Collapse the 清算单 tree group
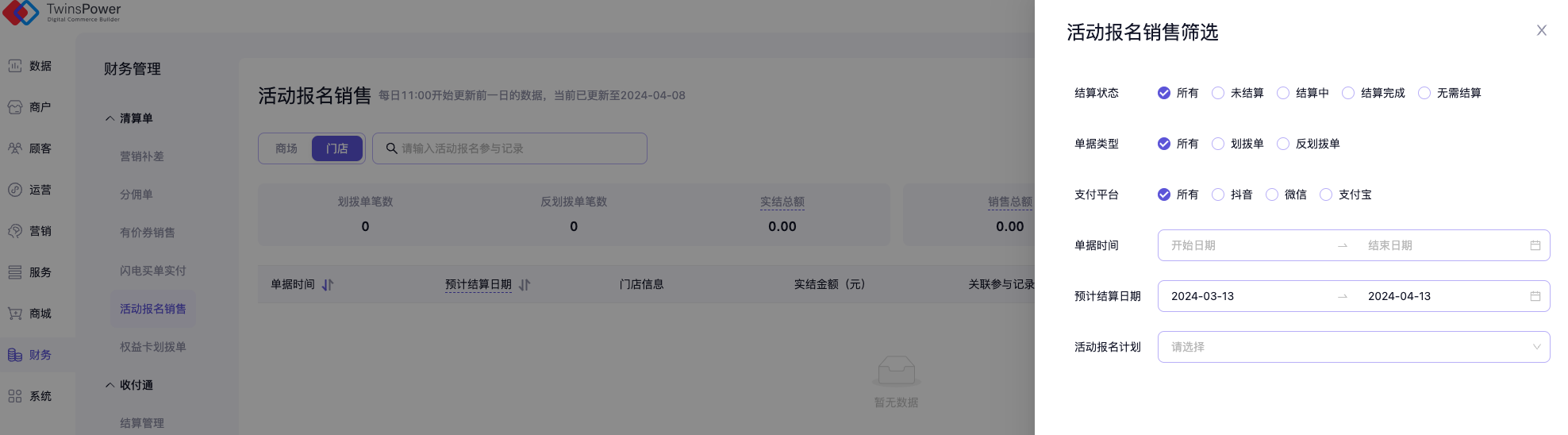Screen dimensions: 1568x435 tap(110, 118)
